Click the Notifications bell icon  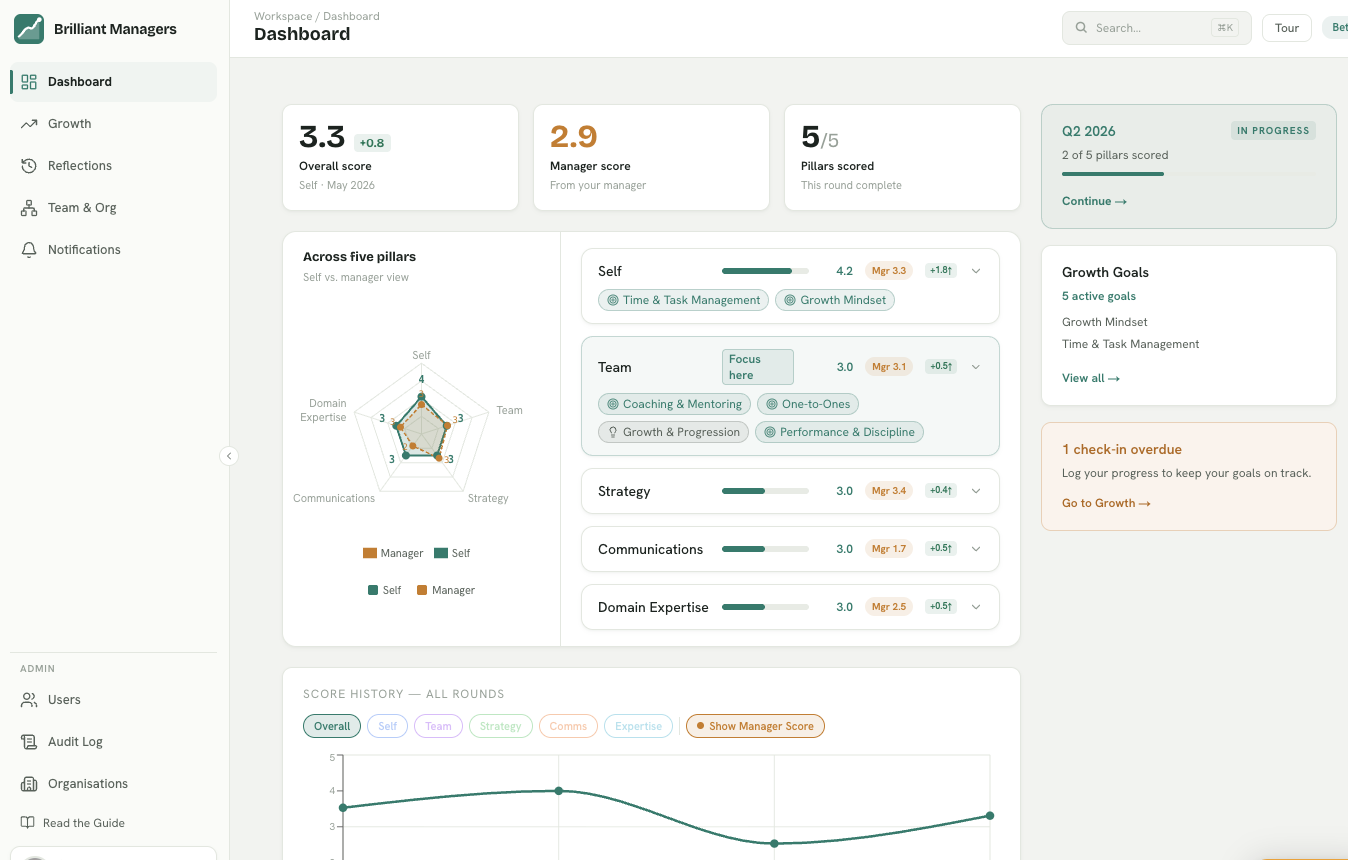point(29,250)
